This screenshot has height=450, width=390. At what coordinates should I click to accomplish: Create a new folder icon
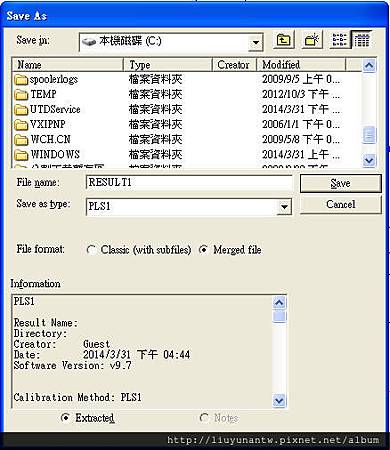pos(312,40)
